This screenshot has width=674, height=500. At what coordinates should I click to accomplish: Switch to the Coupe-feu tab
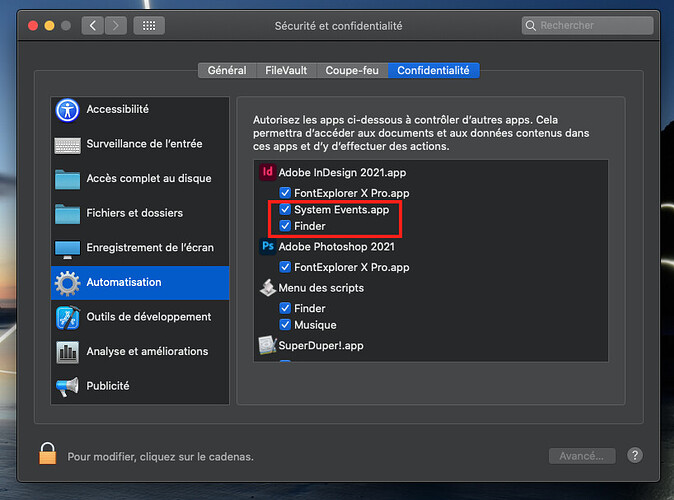(352, 71)
